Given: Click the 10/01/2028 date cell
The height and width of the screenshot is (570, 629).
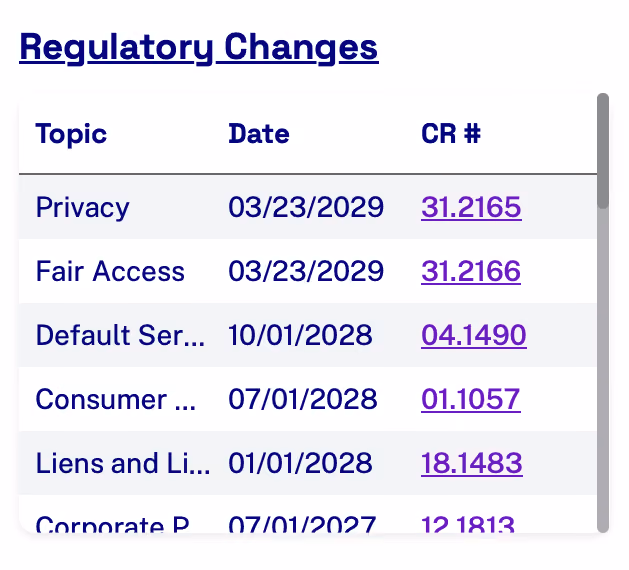Looking at the screenshot, I should [x=300, y=335].
